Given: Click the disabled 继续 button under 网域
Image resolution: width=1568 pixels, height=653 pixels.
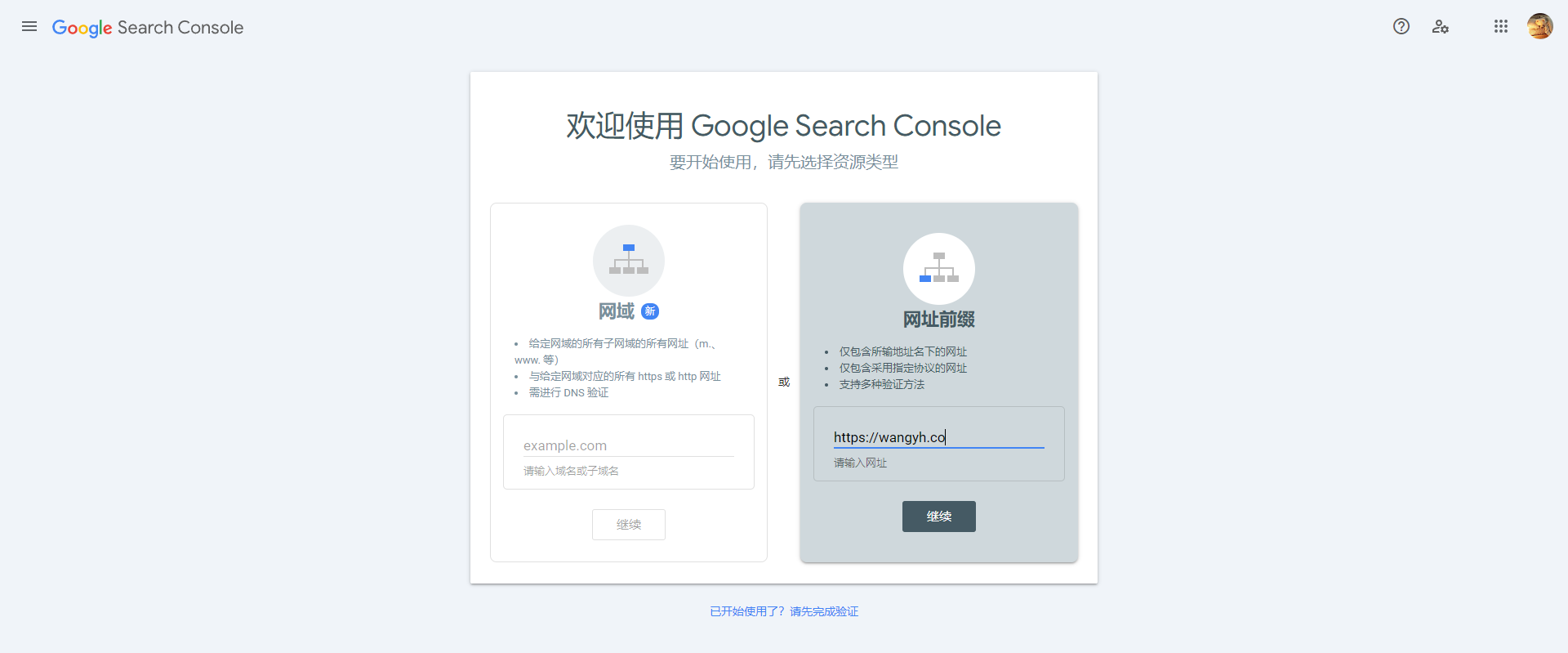Looking at the screenshot, I should (629, 525).
